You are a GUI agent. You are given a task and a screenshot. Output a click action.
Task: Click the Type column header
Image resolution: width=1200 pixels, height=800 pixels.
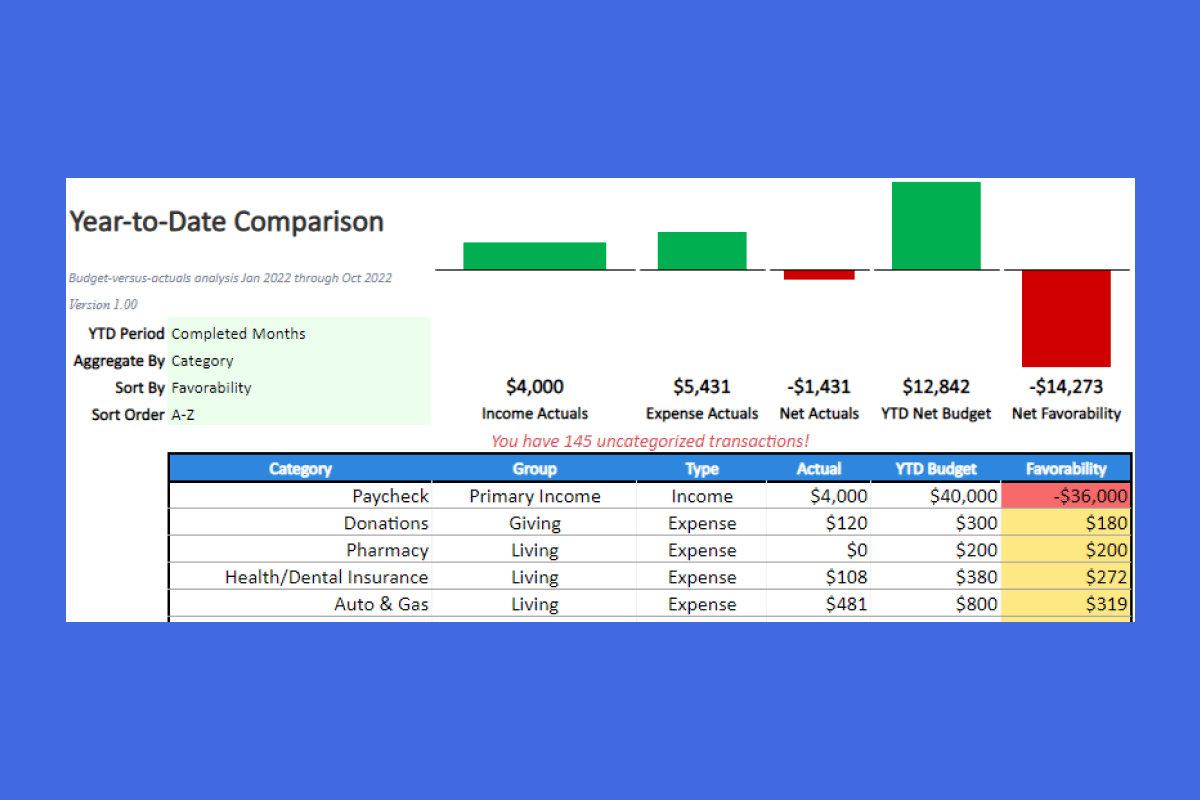coord(701,468)
